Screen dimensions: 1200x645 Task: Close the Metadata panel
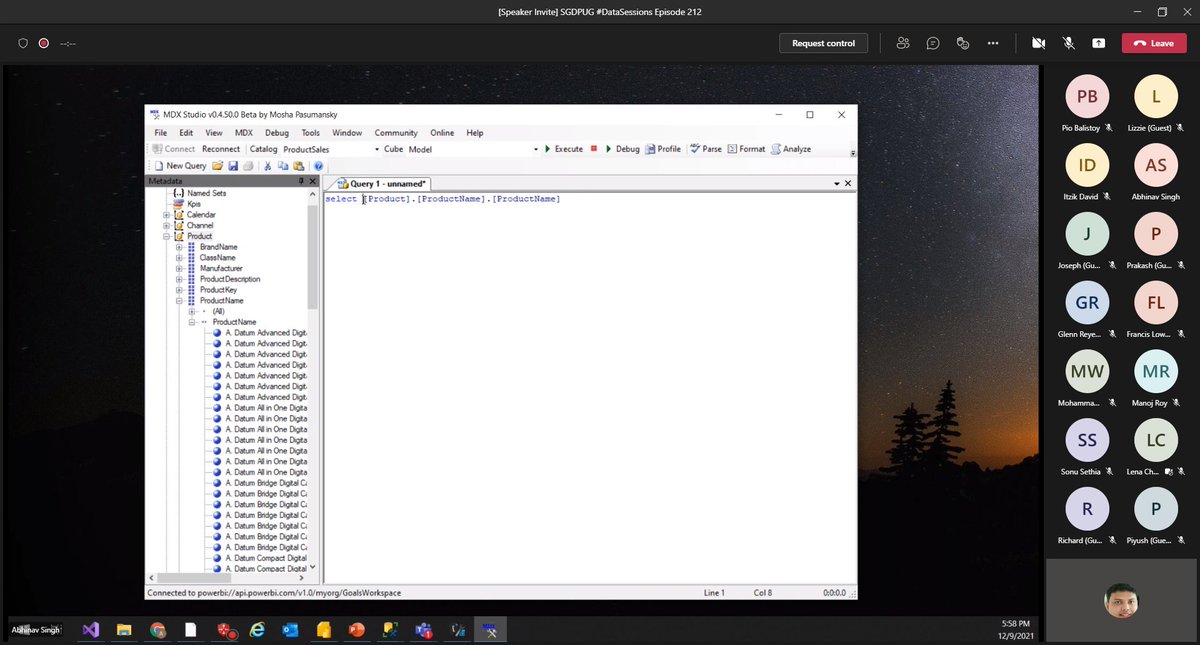(x=313, y=181)
